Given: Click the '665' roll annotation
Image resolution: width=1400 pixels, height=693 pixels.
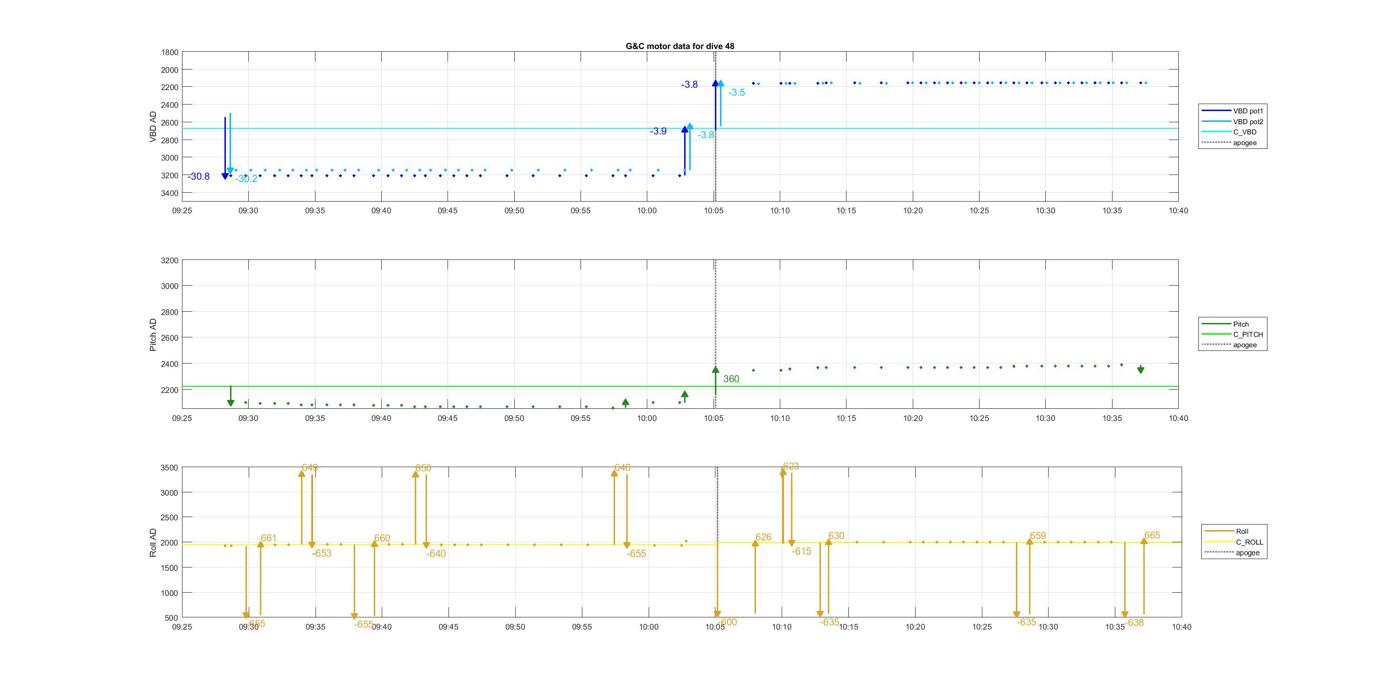Looking at the screenshot, I should [x=1152, y=536].
